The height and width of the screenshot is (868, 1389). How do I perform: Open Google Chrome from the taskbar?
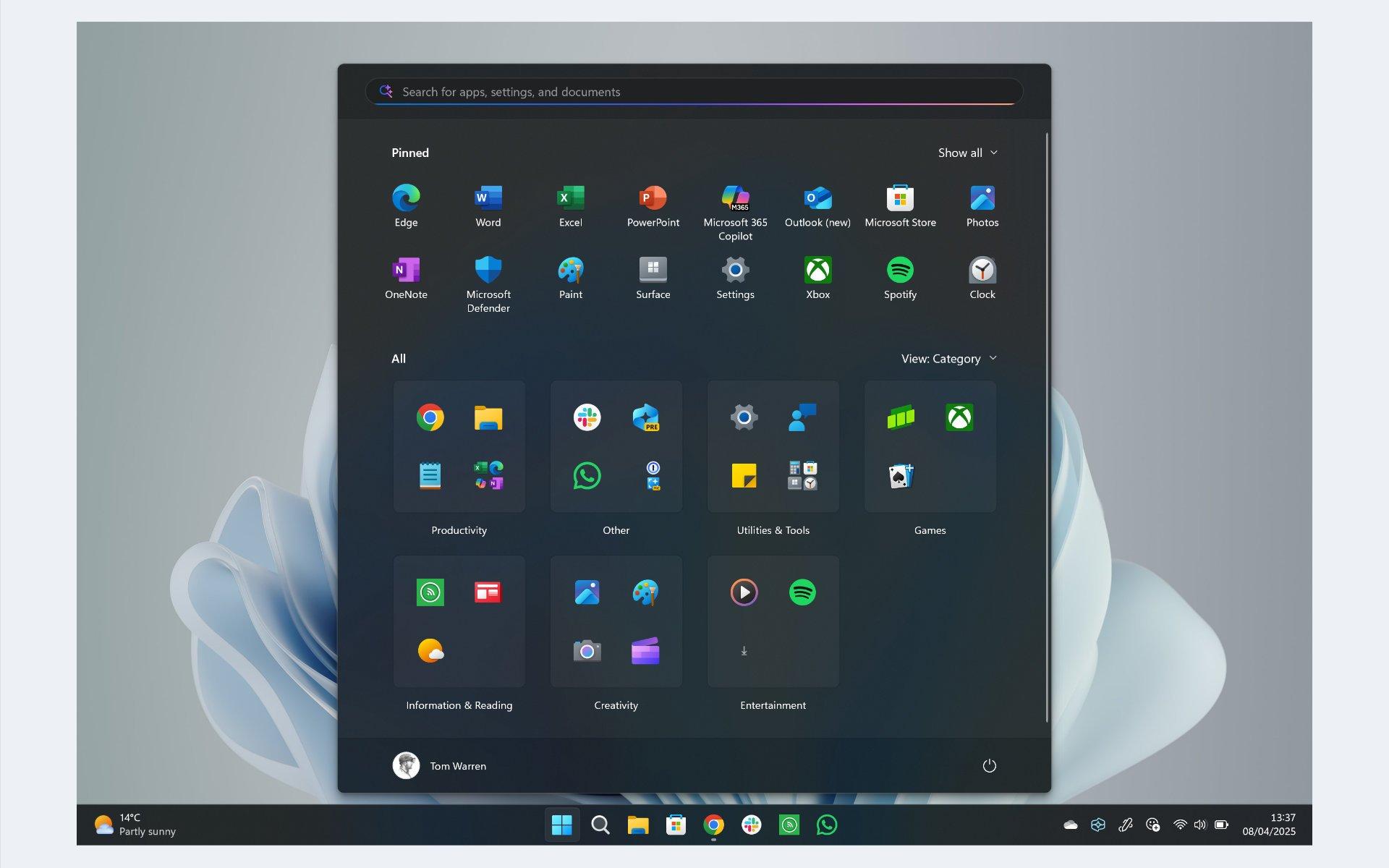click(x=713, y=825)
